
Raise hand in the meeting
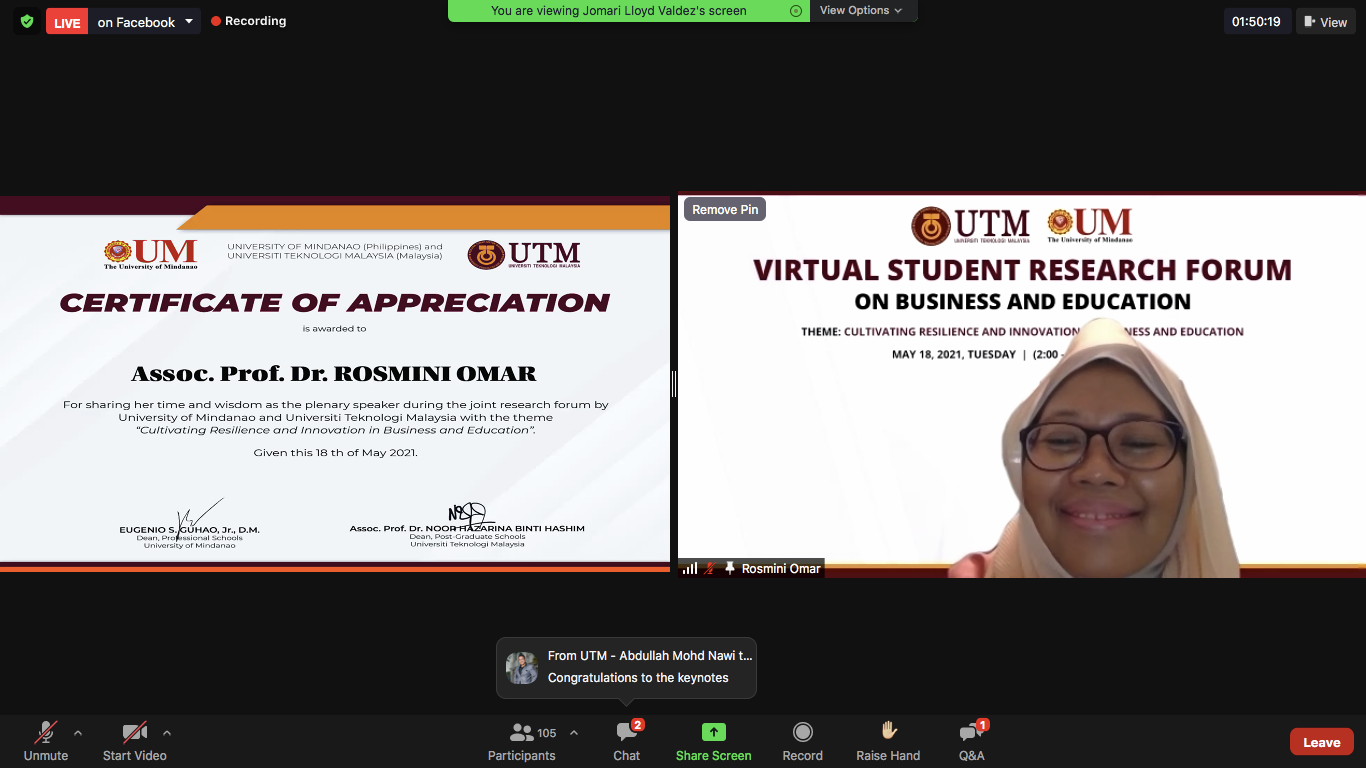coord(888,742)
